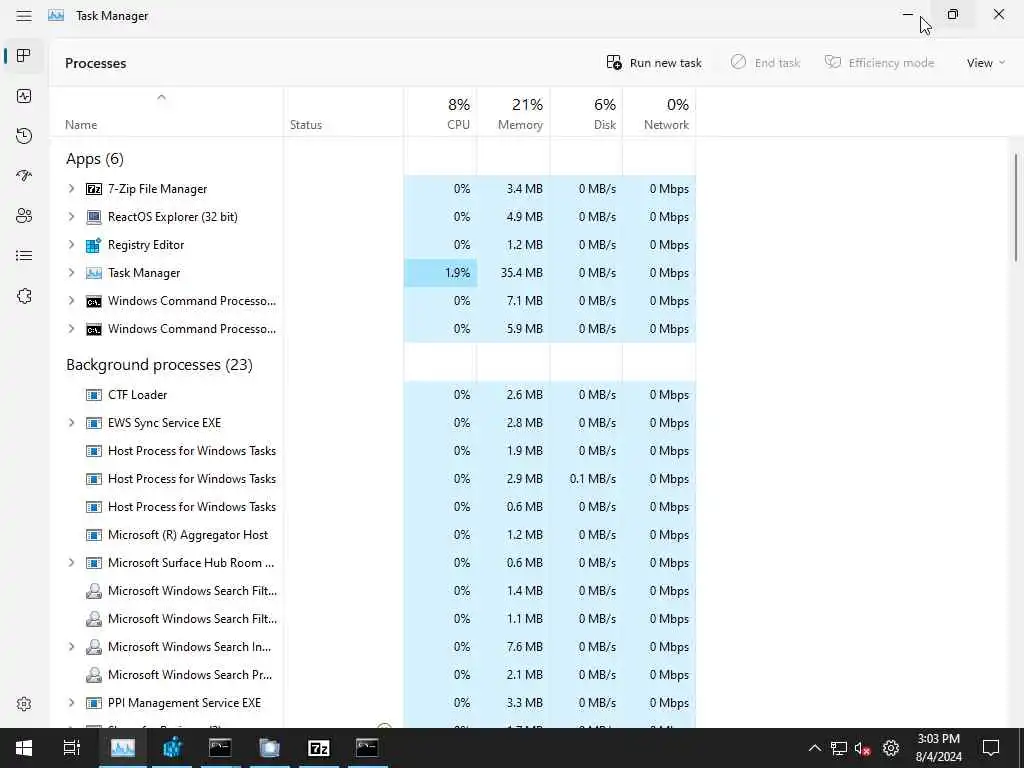Screen dimensions: 1024x768
Task: Expand the 7-Zip File Manager process group
Action: [72, 189]
